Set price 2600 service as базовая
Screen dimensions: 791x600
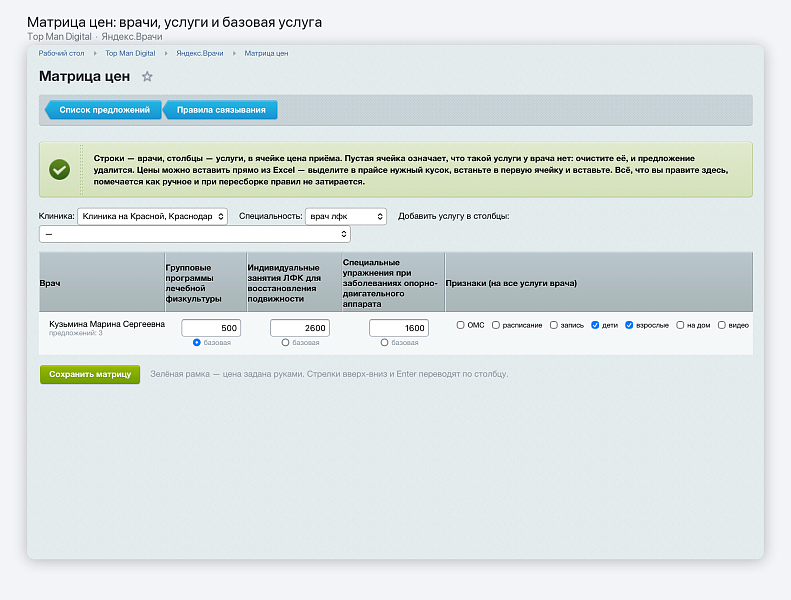tap(286, 343)
